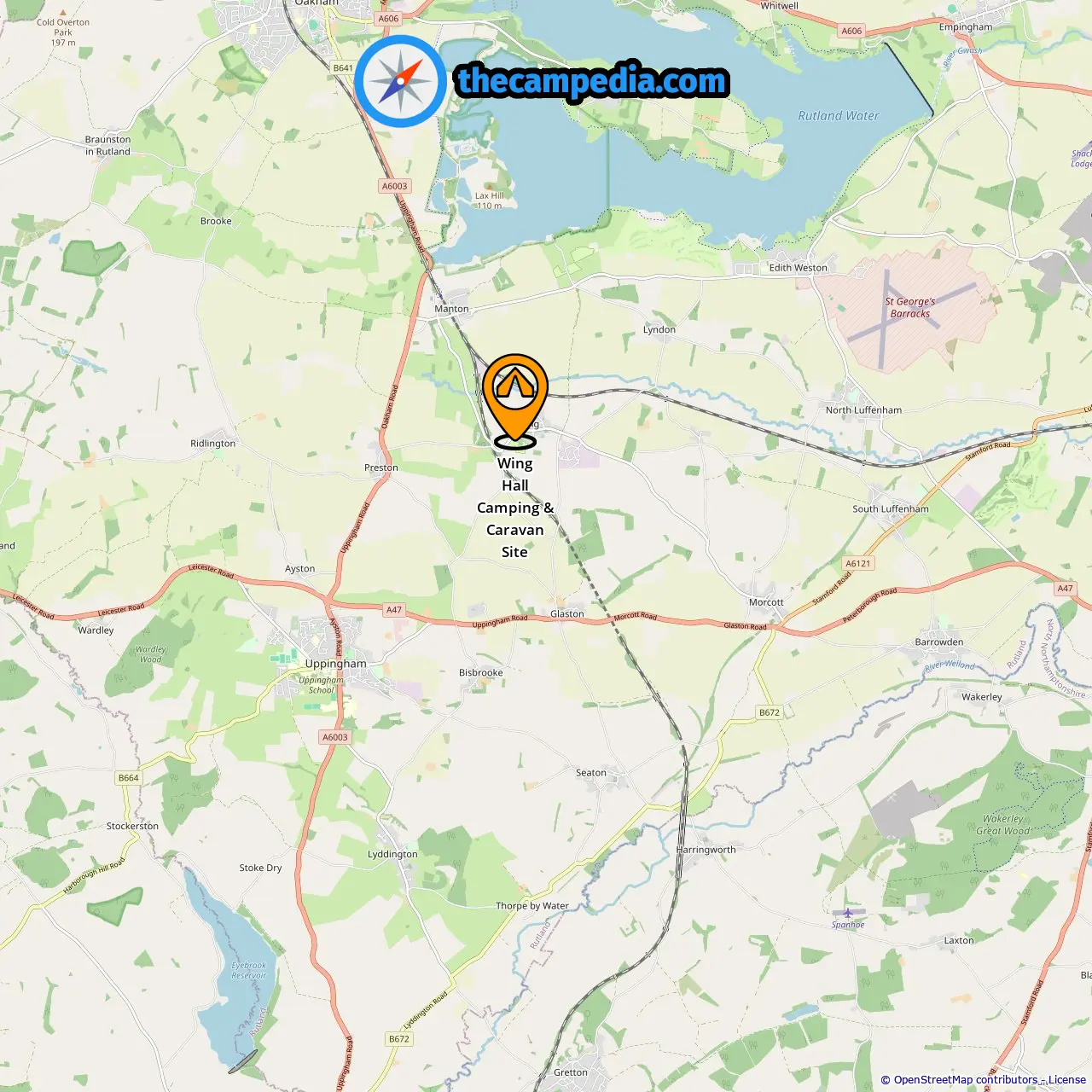Click the Spanhoe airfield plane icon
The image size is (1092, 1092).
tap(848, 913)
